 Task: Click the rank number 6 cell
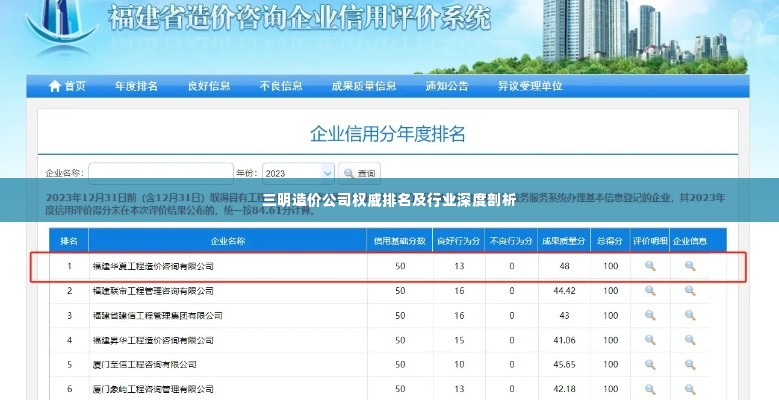tap(69, 389)
